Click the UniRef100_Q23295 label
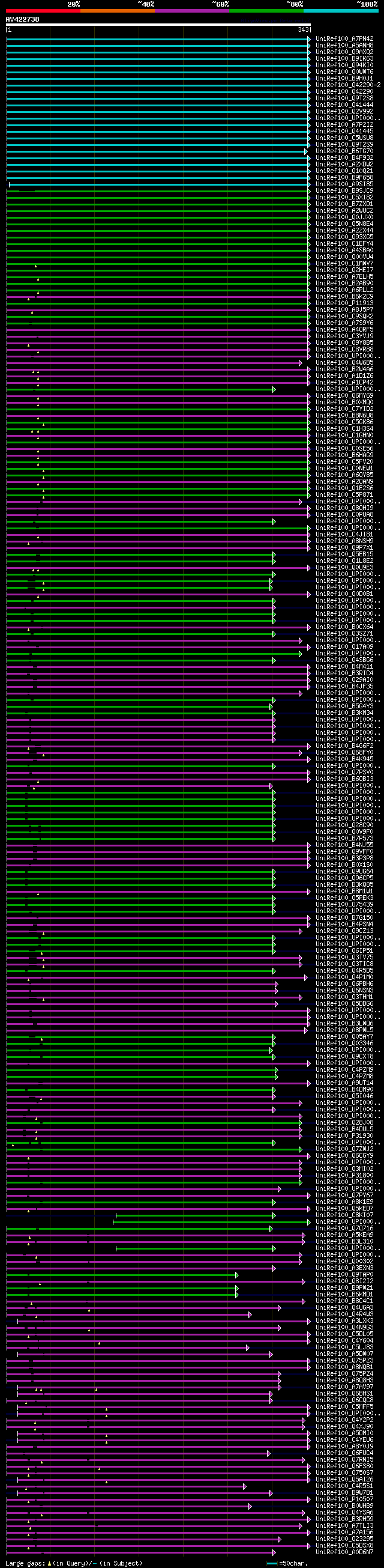 tap(344, 1539)
